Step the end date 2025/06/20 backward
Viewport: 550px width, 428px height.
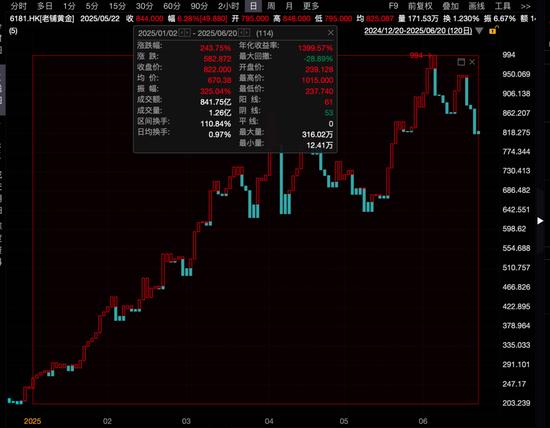click(241, 33)
